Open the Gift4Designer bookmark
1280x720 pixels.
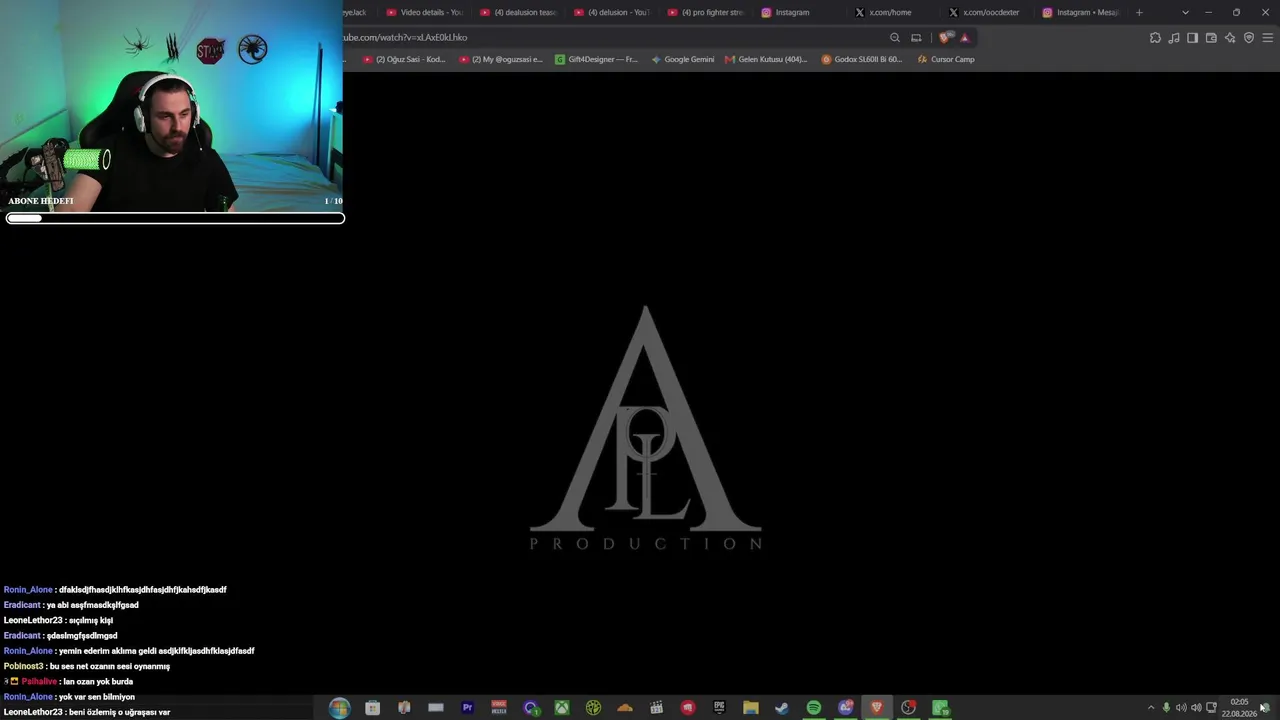coord(596,59)
